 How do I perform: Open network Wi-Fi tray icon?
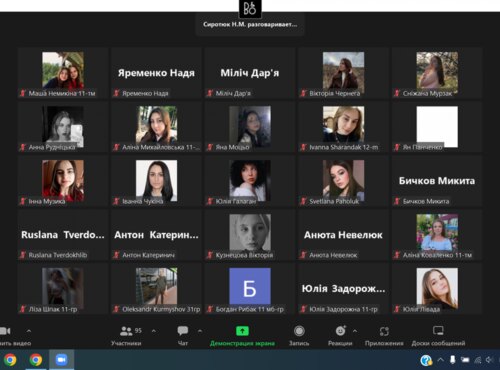tap(478, 360)
